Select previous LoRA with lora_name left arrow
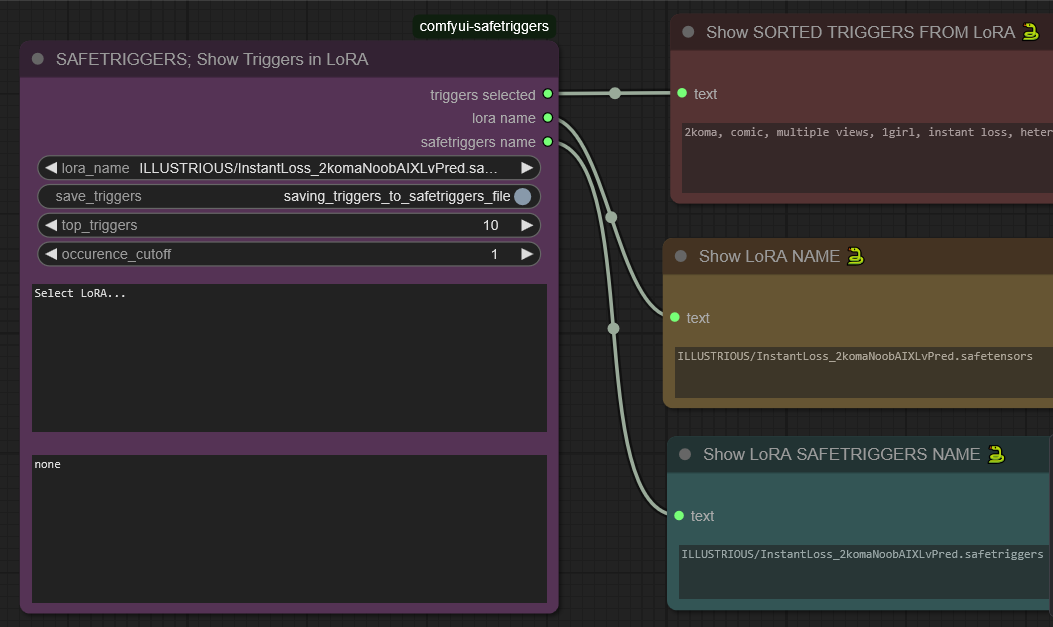Viewport: 1053px width, 627px height. 50,168
